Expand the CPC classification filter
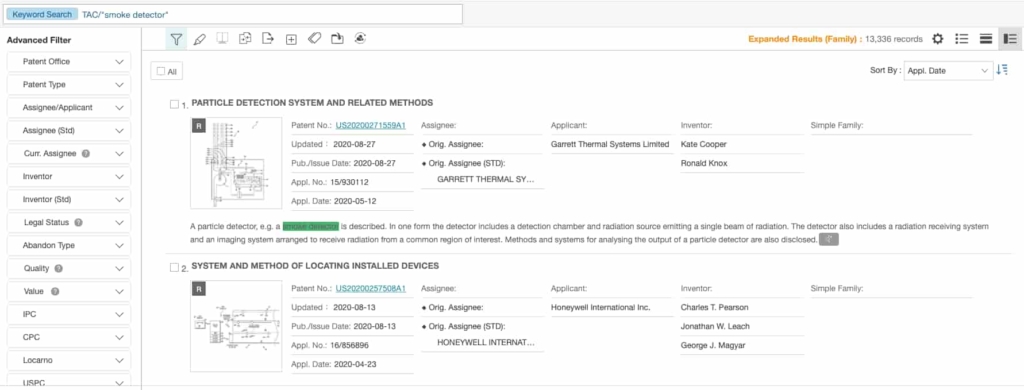Image resolution: width=1024 pixels, height=390 pixels. coord(69,337)
